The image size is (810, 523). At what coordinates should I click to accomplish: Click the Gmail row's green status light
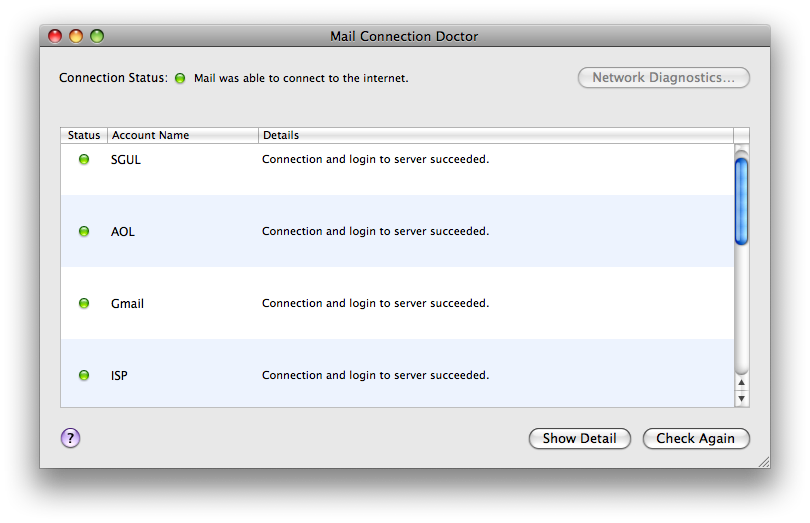(84, 303)
